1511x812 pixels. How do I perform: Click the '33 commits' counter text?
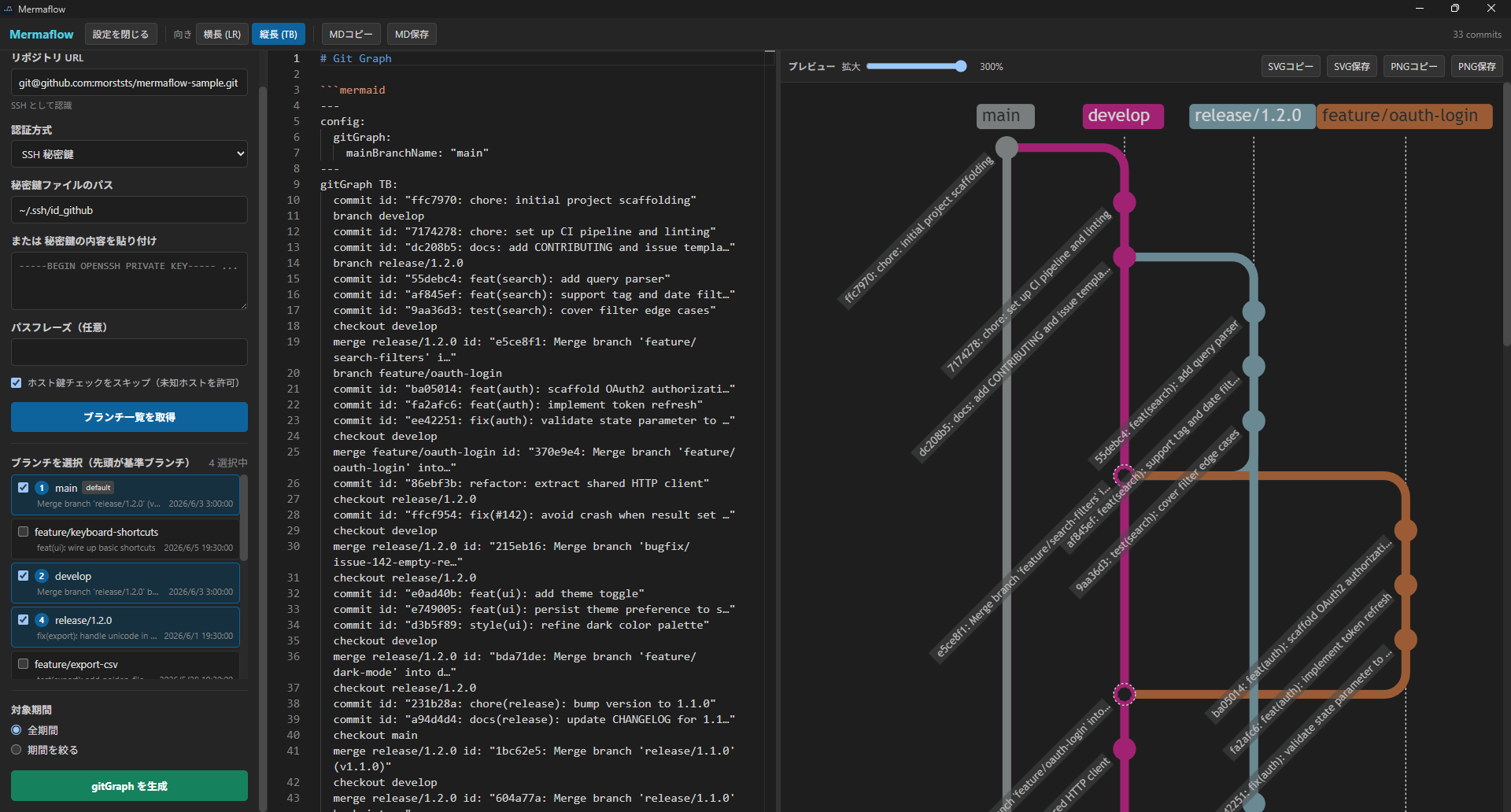tap(1477, 35)
